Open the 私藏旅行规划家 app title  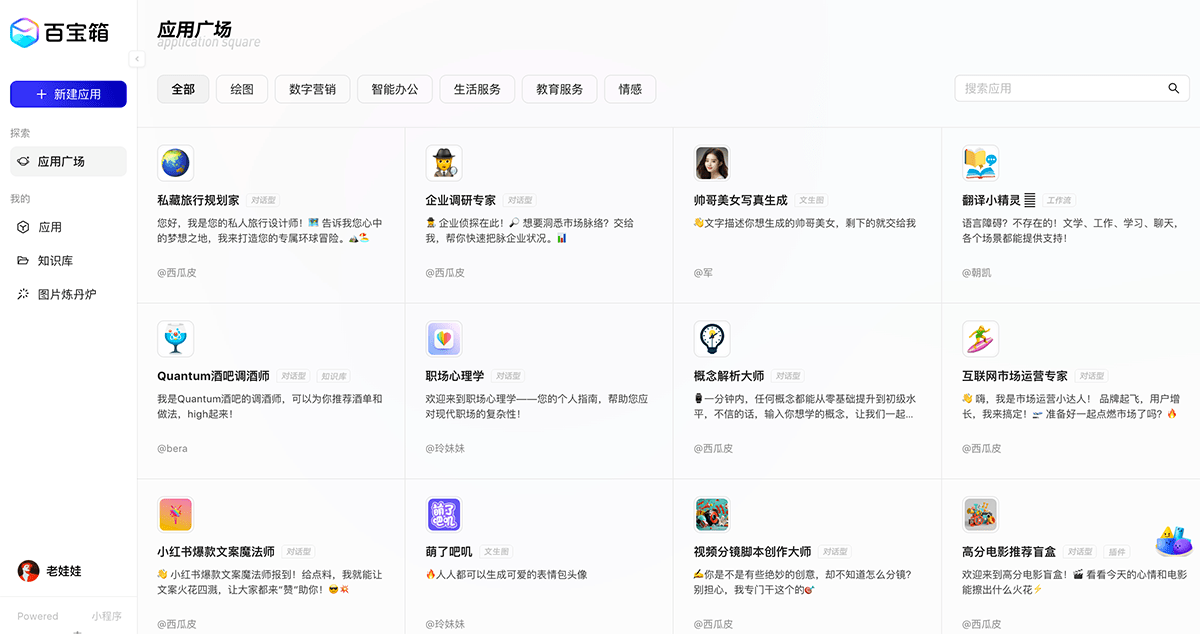[198, 200]
